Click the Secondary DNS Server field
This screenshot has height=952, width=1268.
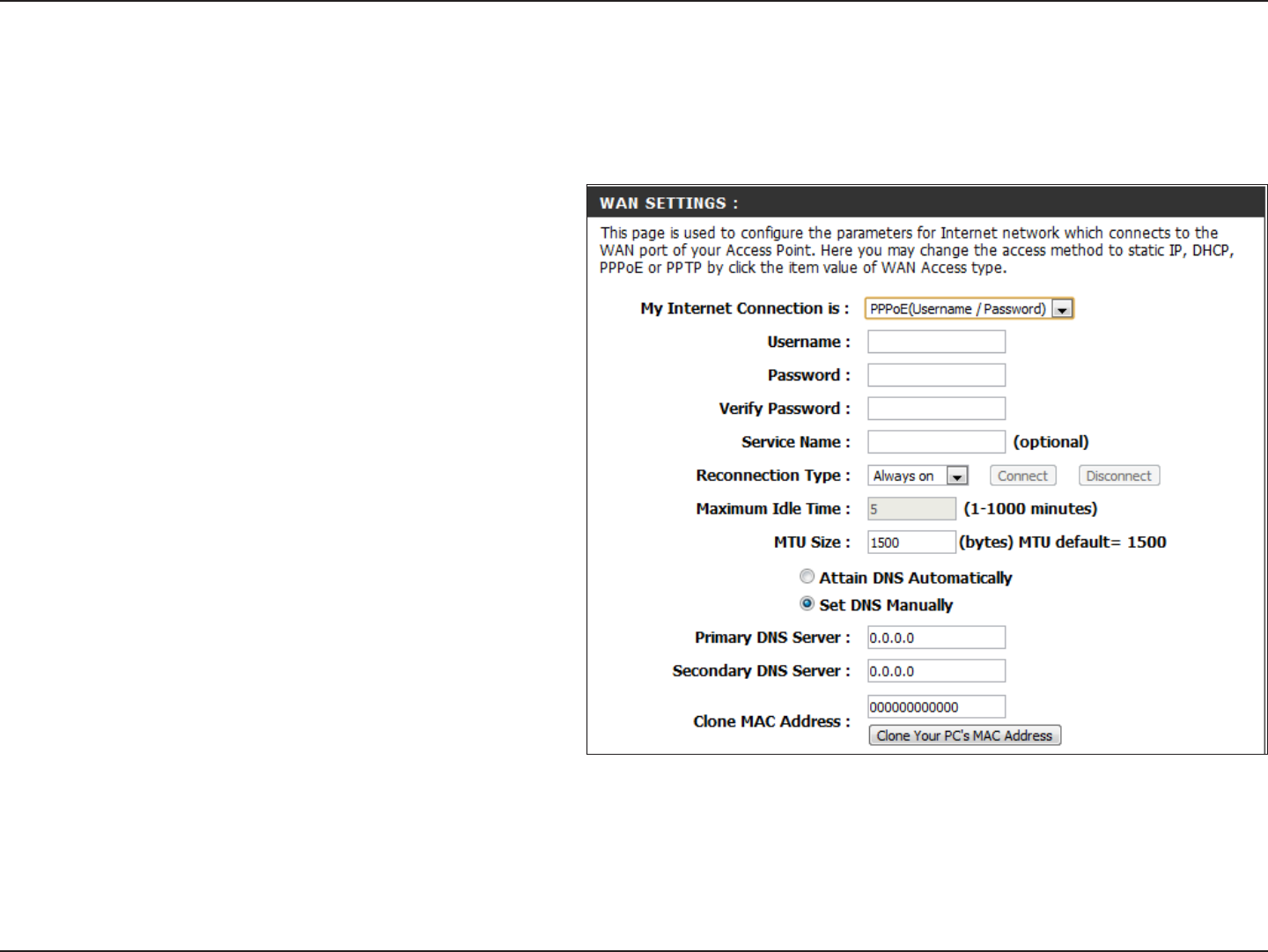[936, 671]
